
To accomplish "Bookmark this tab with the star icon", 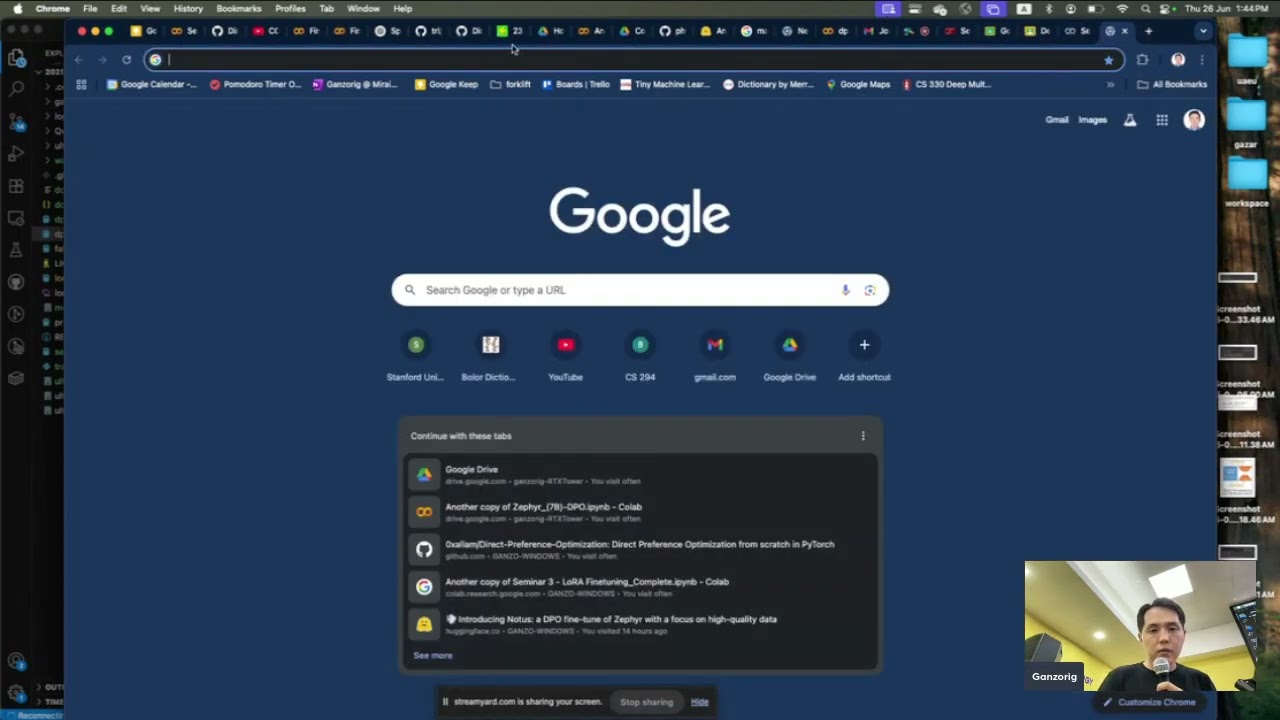I will click(1108, 60).
